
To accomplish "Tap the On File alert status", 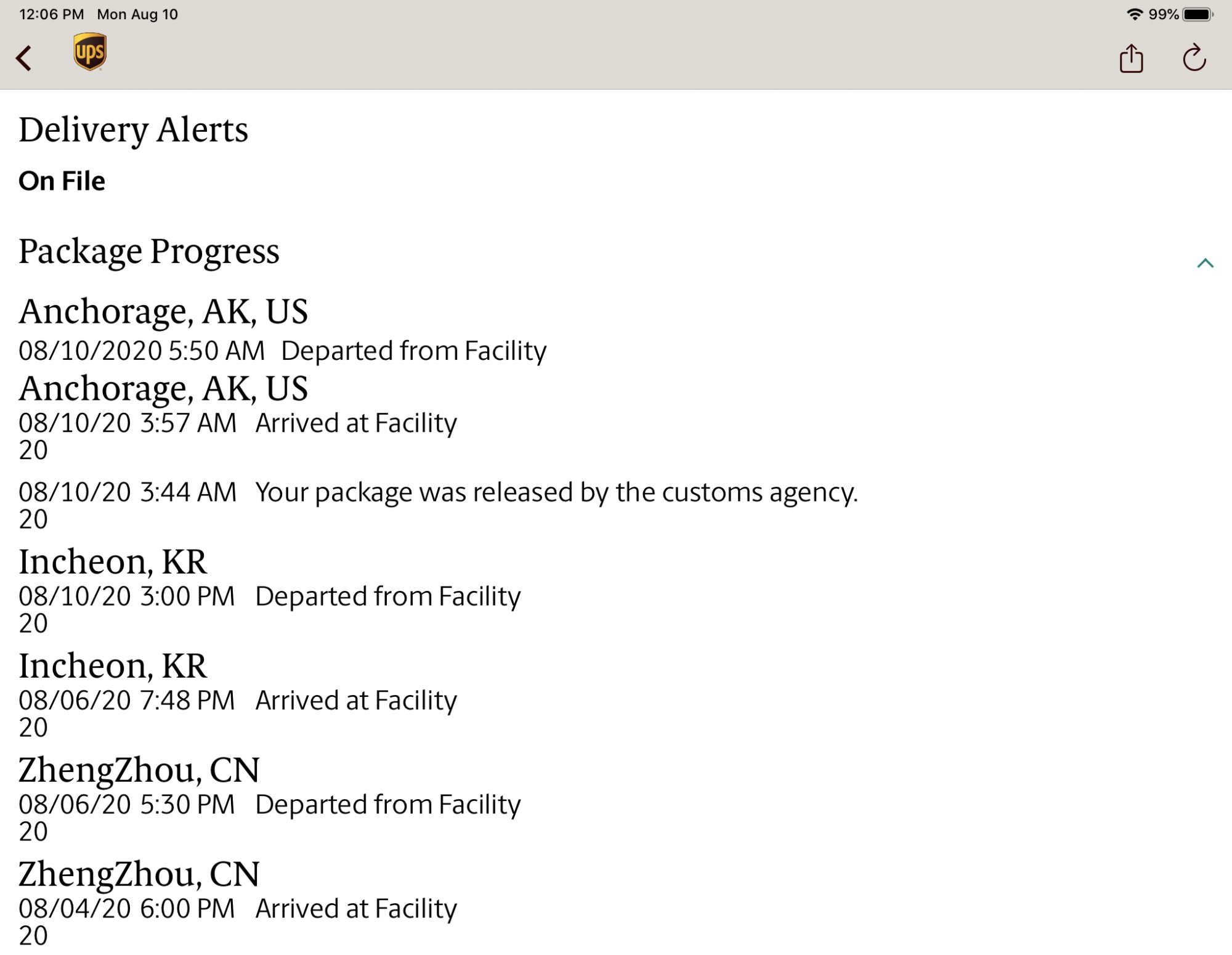I will coord(62,181).
